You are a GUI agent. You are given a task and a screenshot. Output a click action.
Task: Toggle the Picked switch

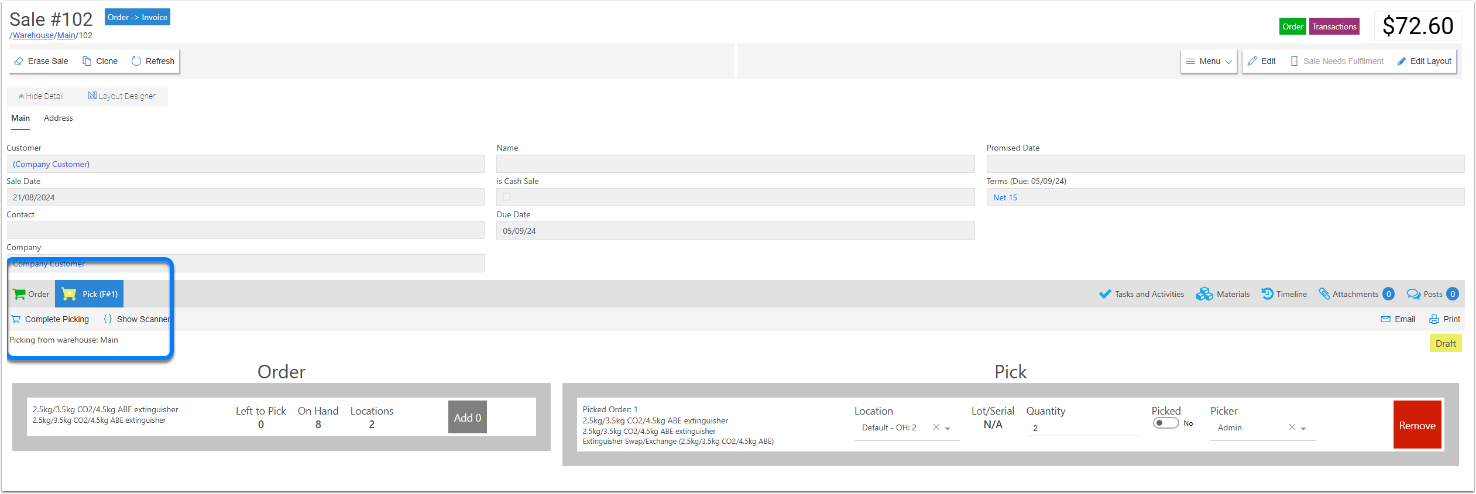[x=1165, y=424]
